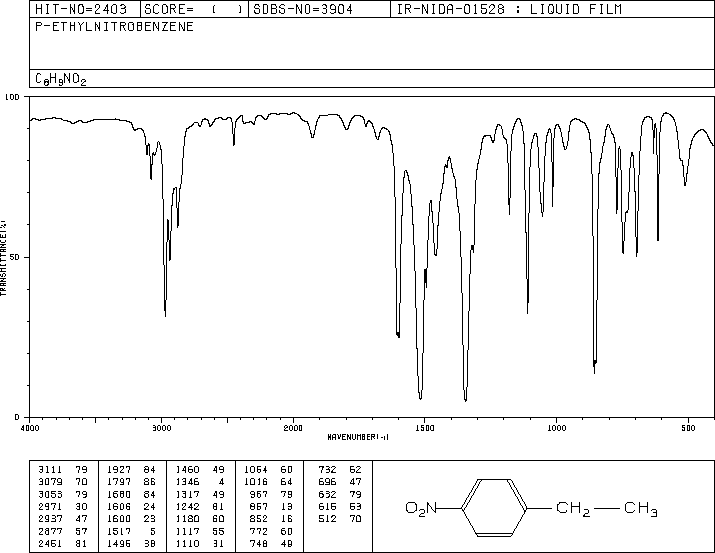Click the CH2 group in the structure
The height and width of the screenshot is (553, 715).
click(x=573, y=509)
